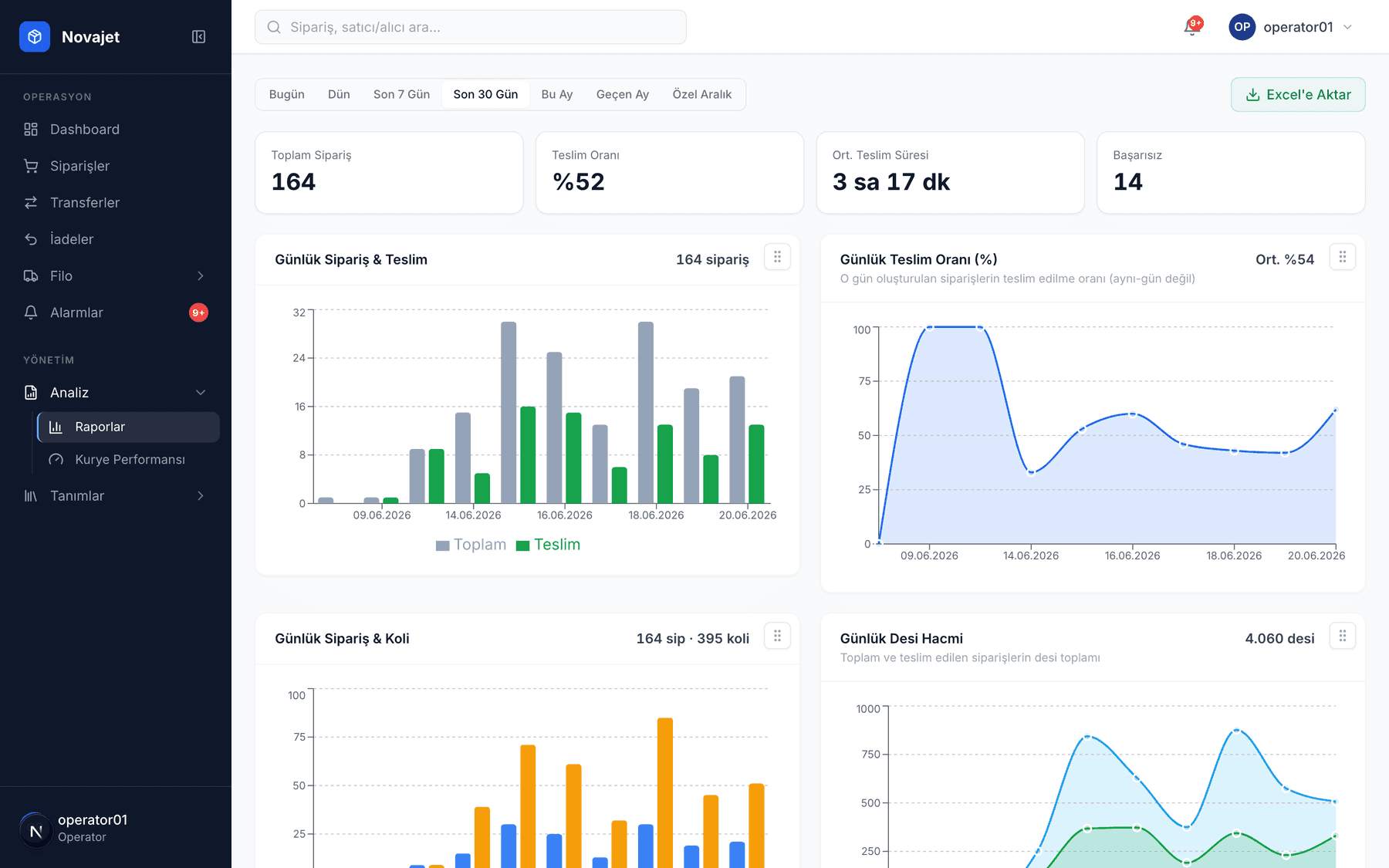Focus the Sipariş, satıcı/alıcı search field

471,27
